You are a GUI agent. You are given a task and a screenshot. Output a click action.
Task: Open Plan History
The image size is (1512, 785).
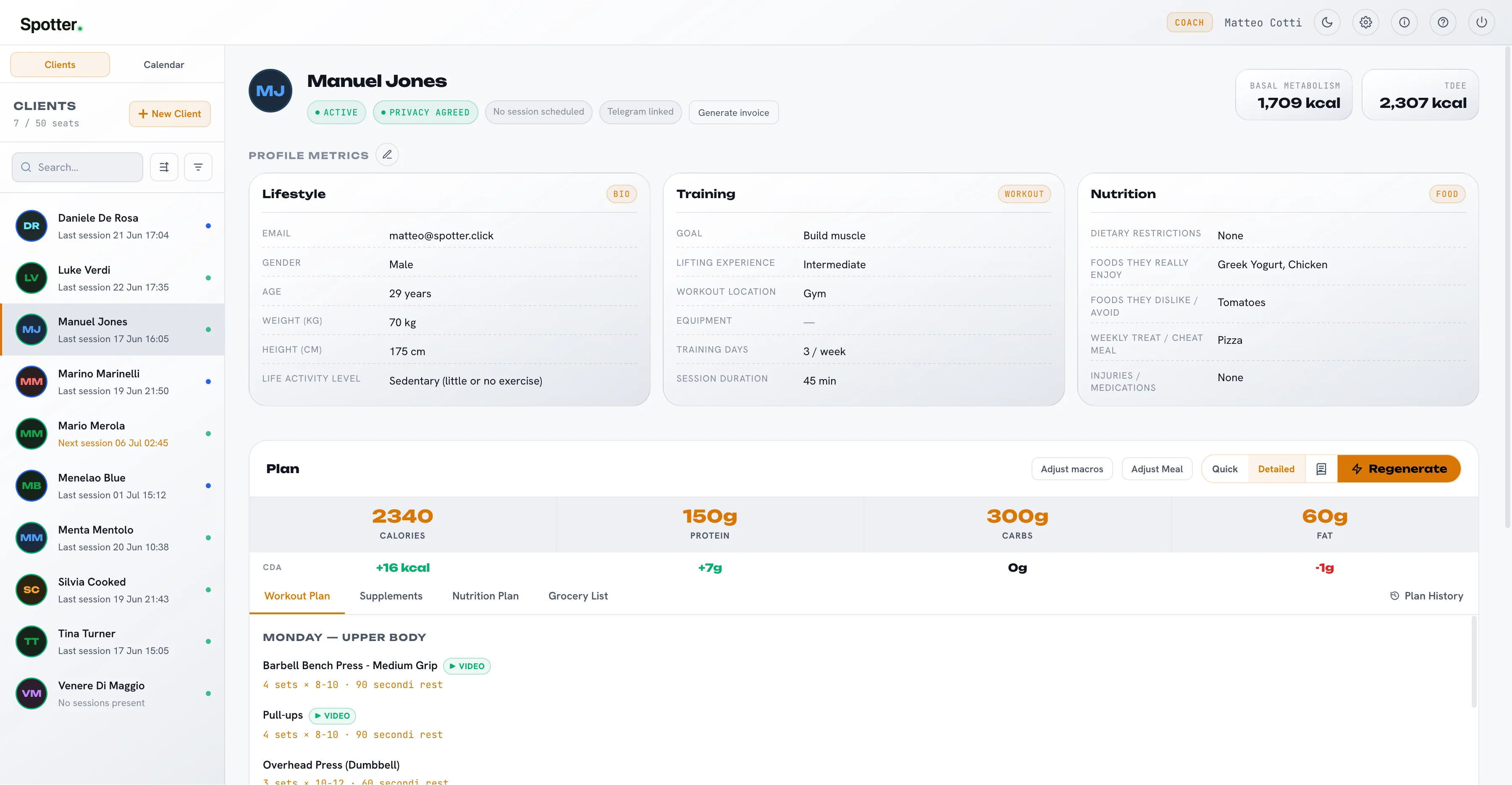(1427, 596)
